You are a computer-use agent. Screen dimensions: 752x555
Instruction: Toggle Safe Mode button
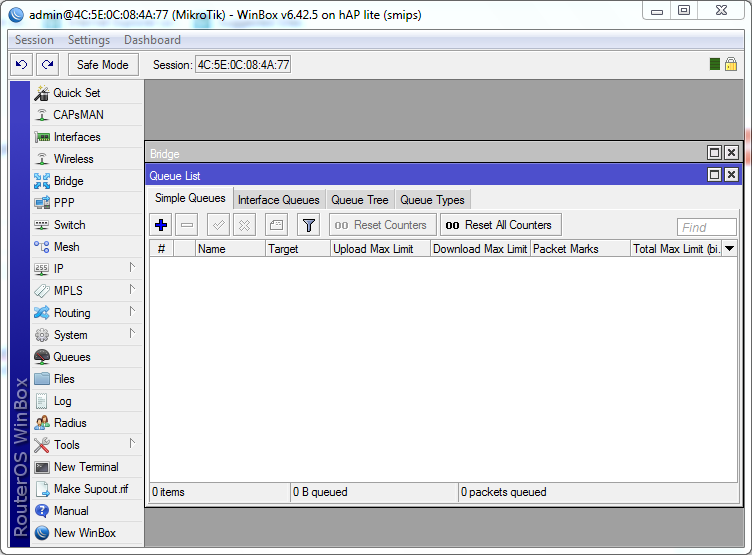pos(103,64)
